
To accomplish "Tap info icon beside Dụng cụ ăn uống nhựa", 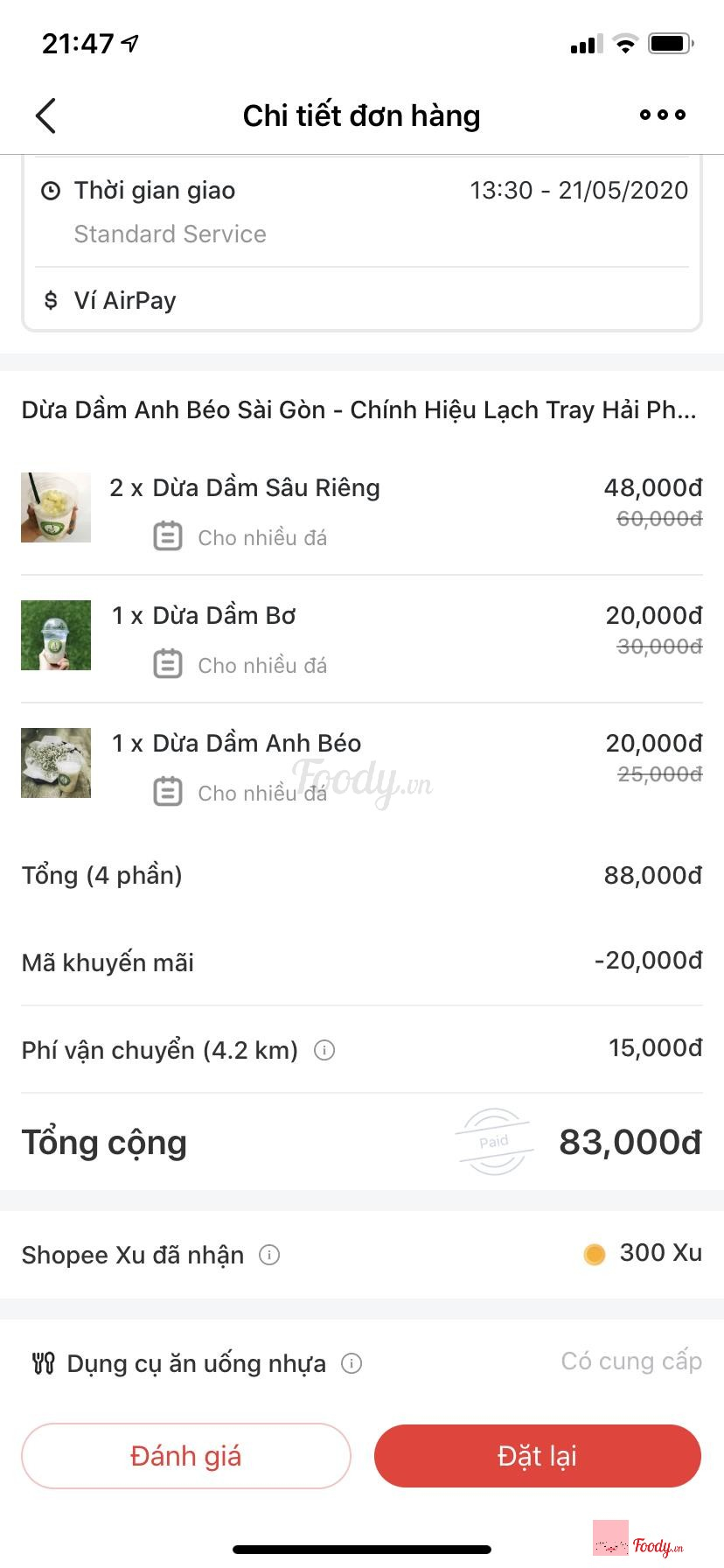I will pos(352,1363).
